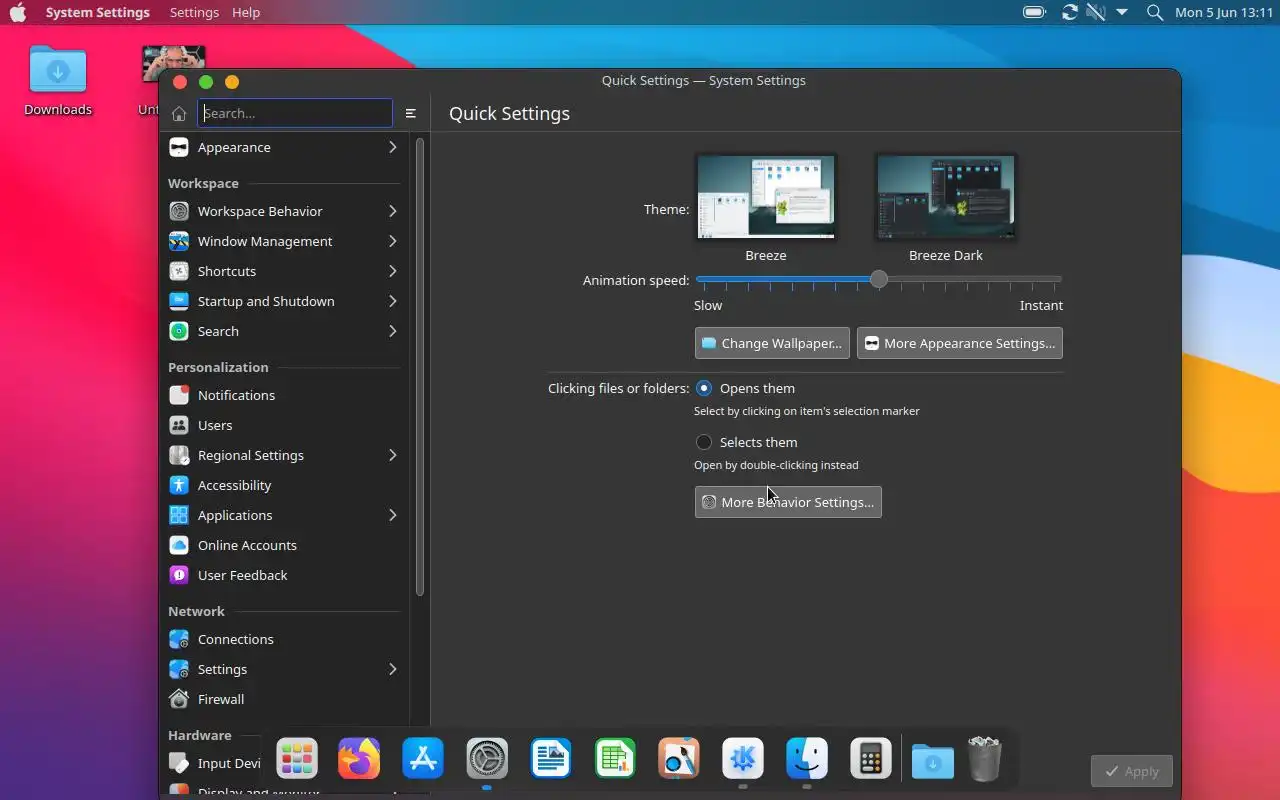
Task: Click the Startup and Shutdown icon
Action: tap(179, 301)
